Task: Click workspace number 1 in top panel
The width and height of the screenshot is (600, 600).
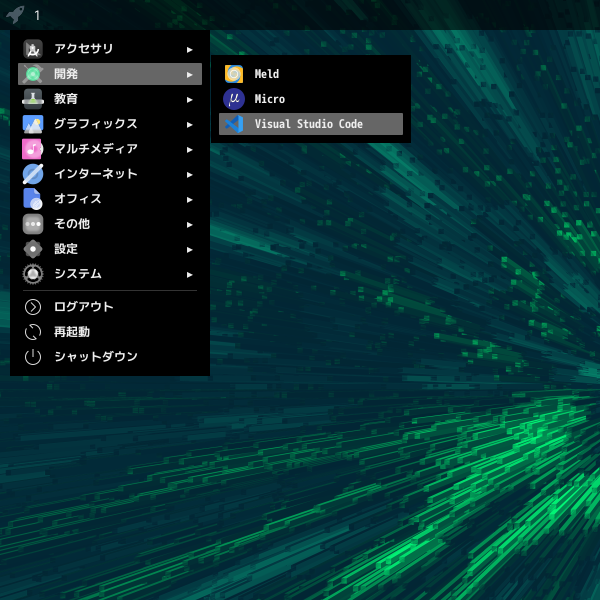Action: click(37, 15)
